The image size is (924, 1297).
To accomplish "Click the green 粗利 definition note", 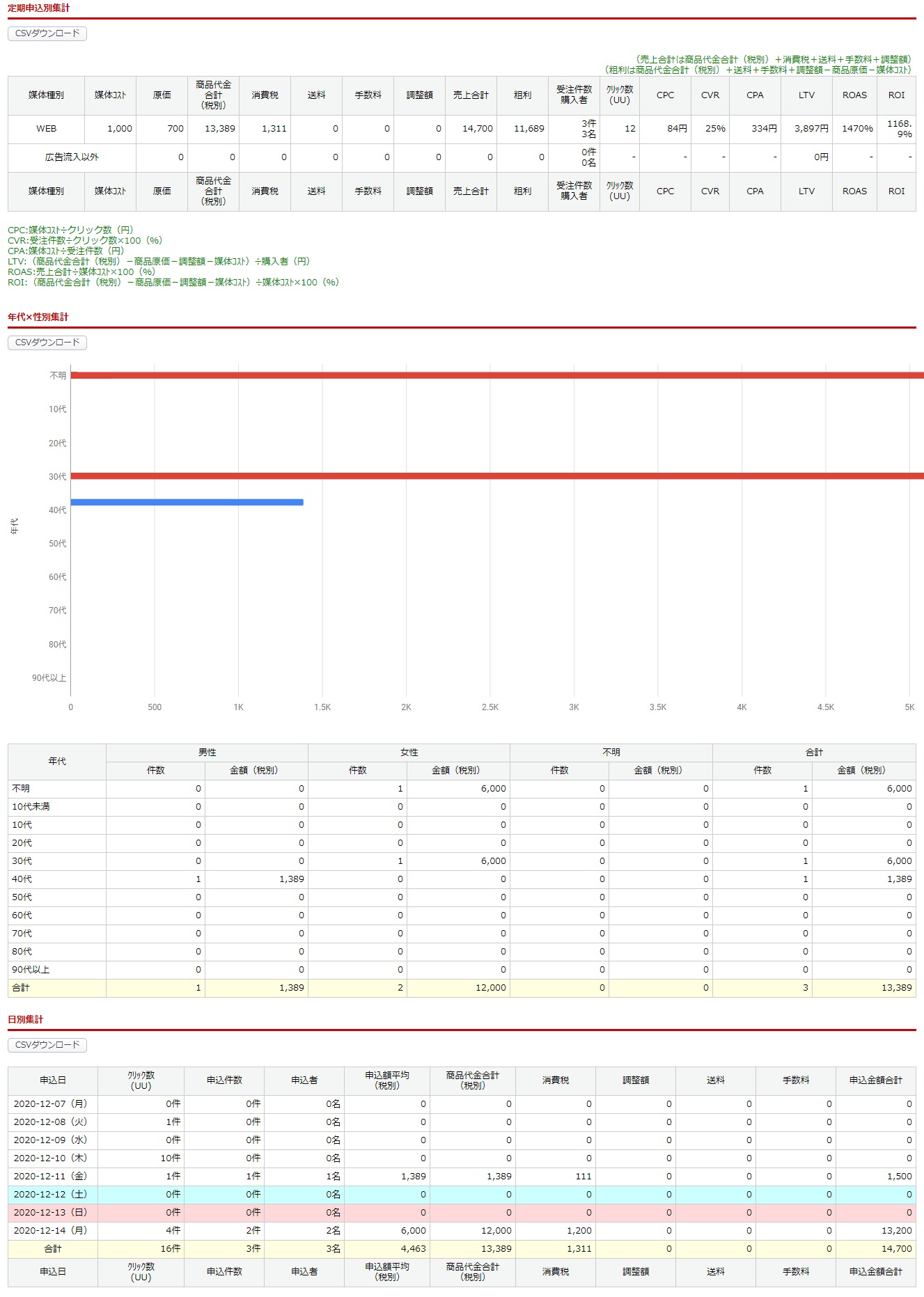I will tap(758, 70).
